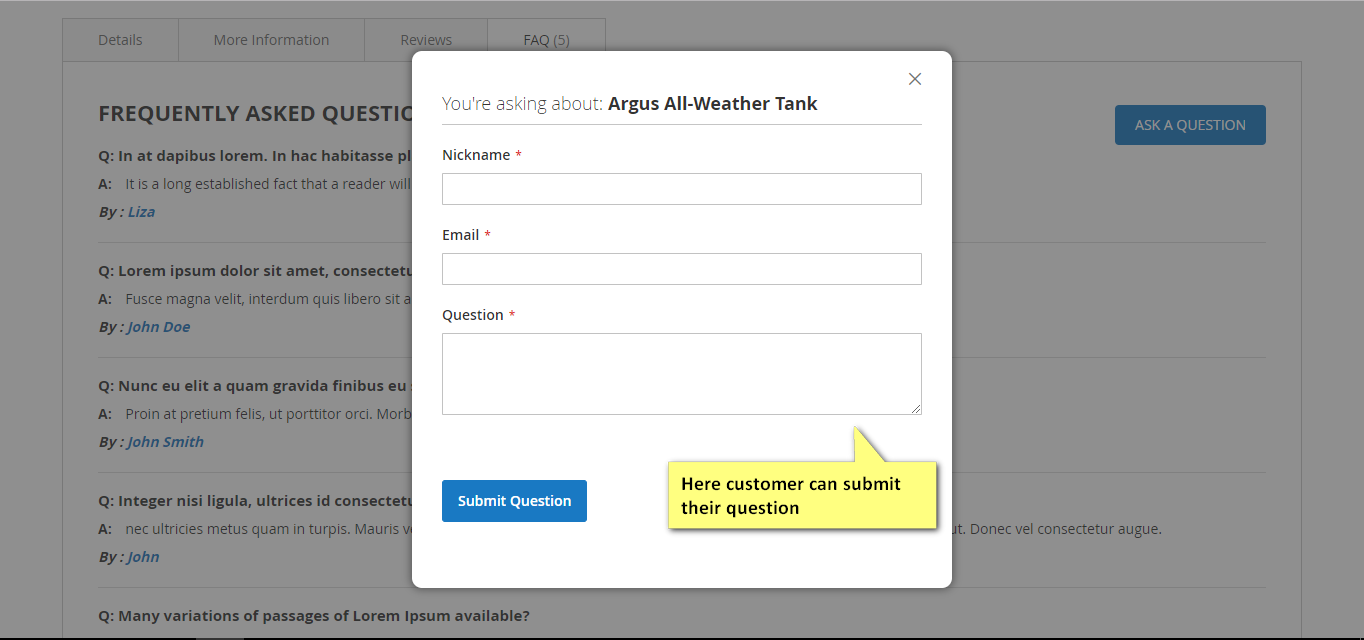Click the answer starting 'nec ultricies metus quam'
This screenshot has width=1364, height=640.
click(x=268, y=529)
